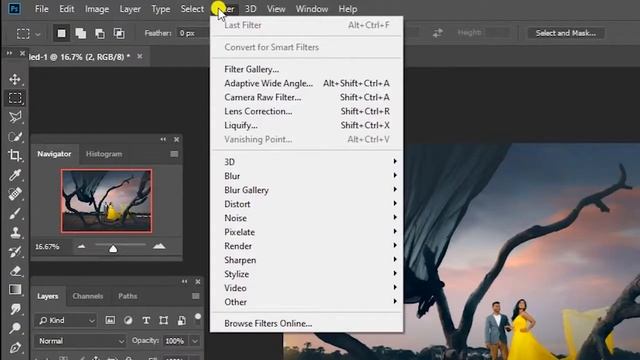640x360 pixels.
Task: Switch to the Paths tab
Action: tap(128, 296)
